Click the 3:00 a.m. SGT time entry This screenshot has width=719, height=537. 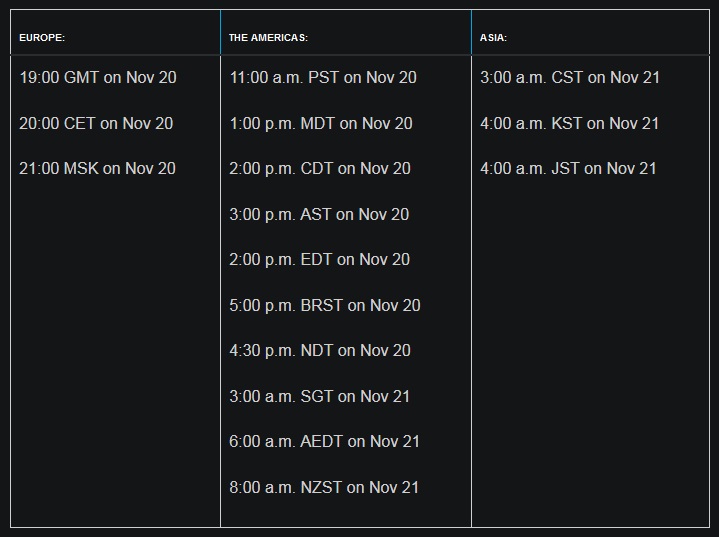[x=319, y=396]
